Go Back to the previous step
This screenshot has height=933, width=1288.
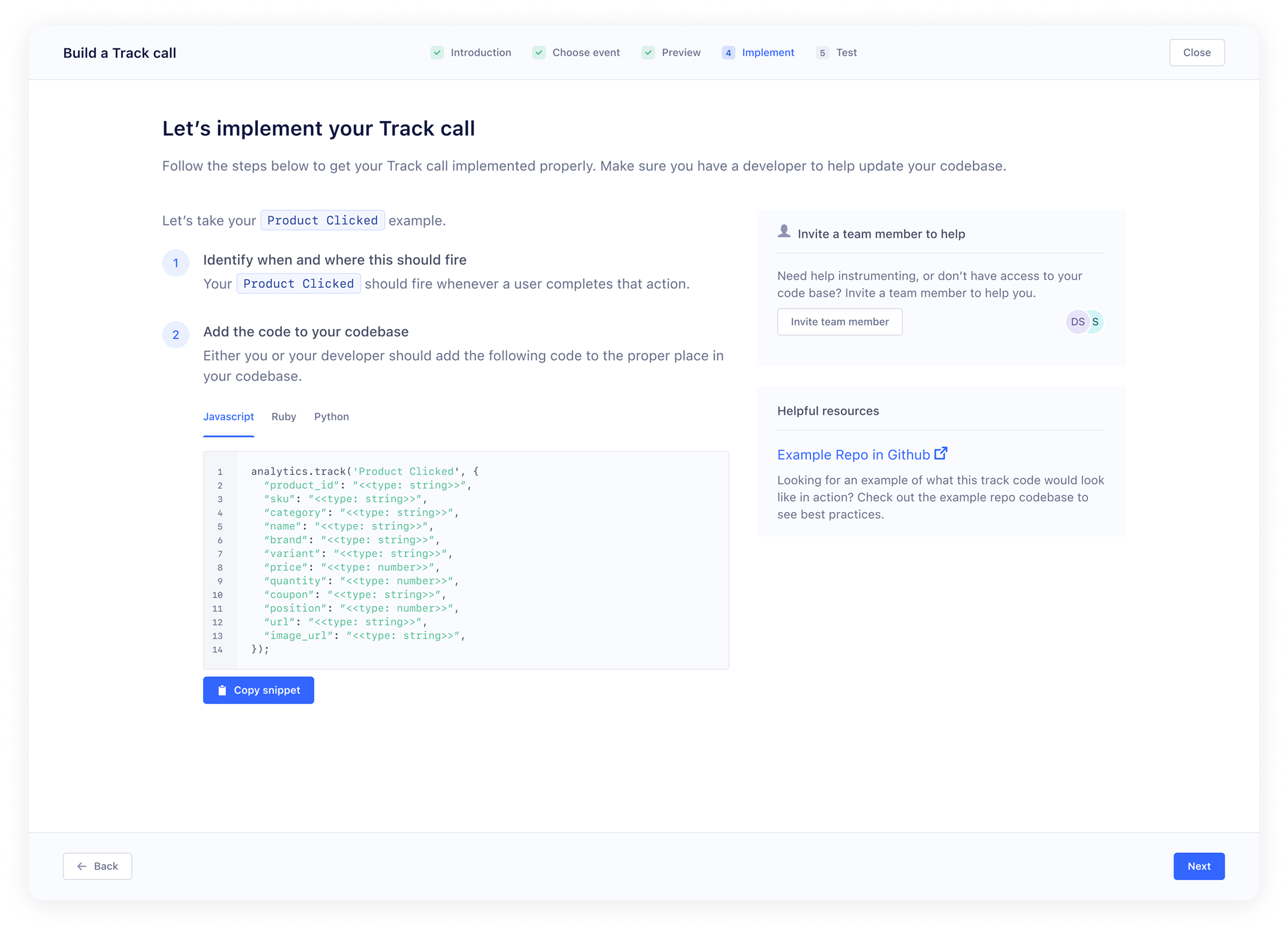[98, 866]
